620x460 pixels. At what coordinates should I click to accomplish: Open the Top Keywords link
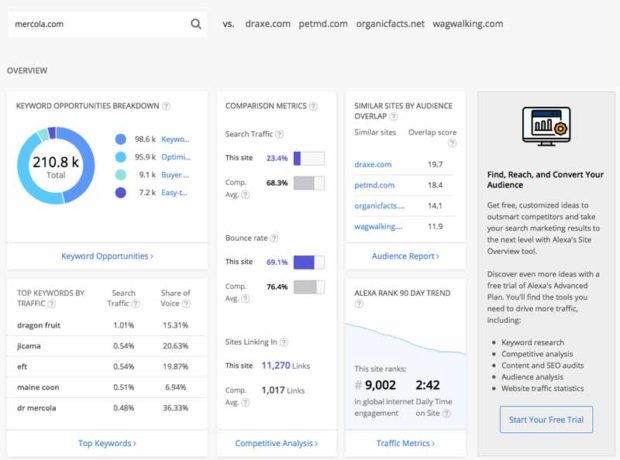107,443
